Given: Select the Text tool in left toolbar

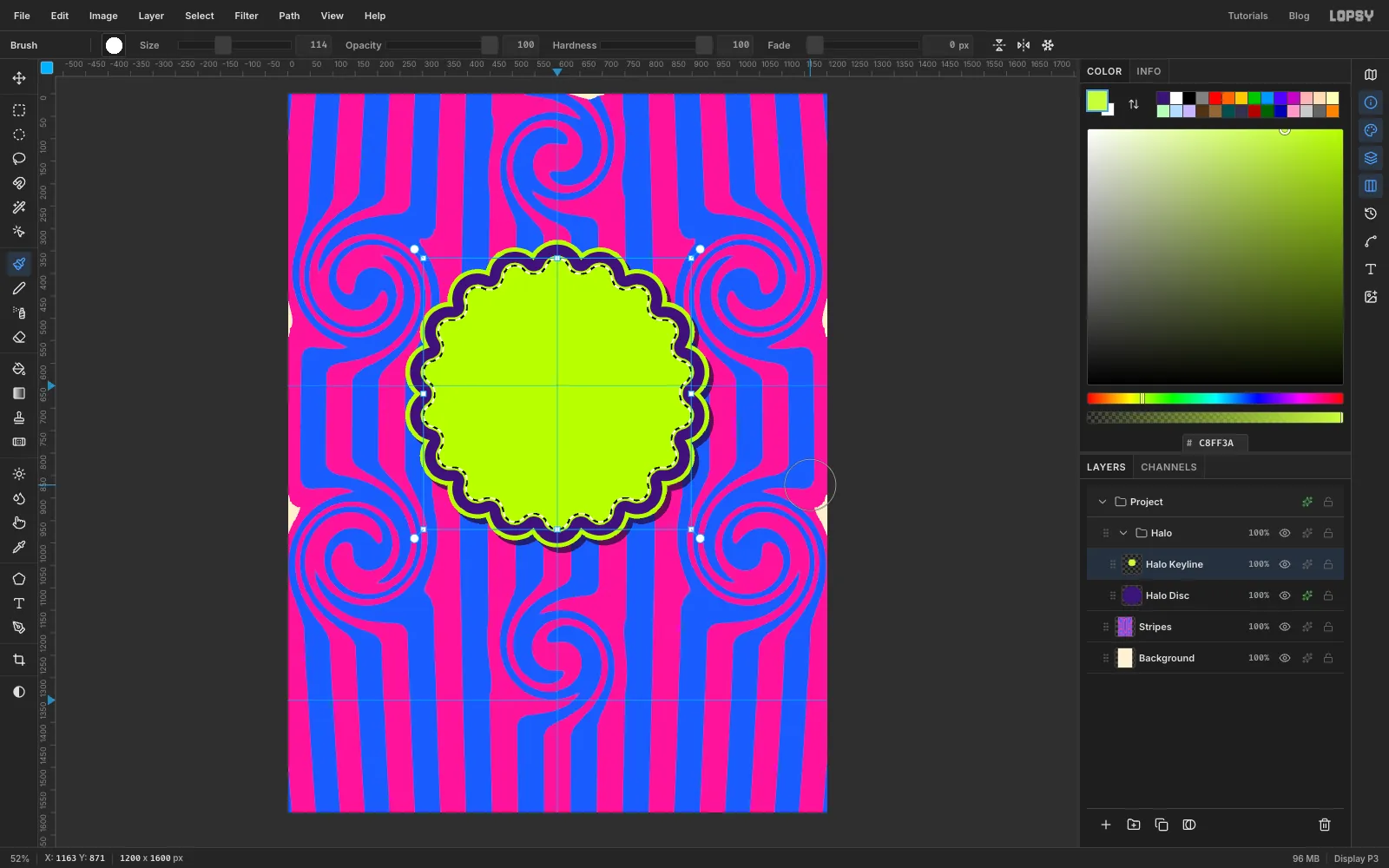Looking at the screenshot, I should coord(19,603).
